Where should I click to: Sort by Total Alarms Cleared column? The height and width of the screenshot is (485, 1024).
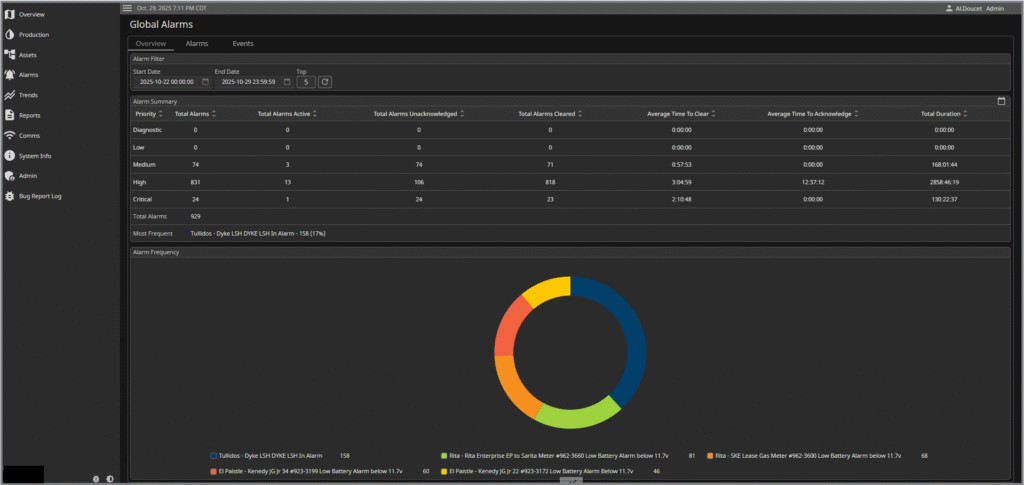pos(580,114)
